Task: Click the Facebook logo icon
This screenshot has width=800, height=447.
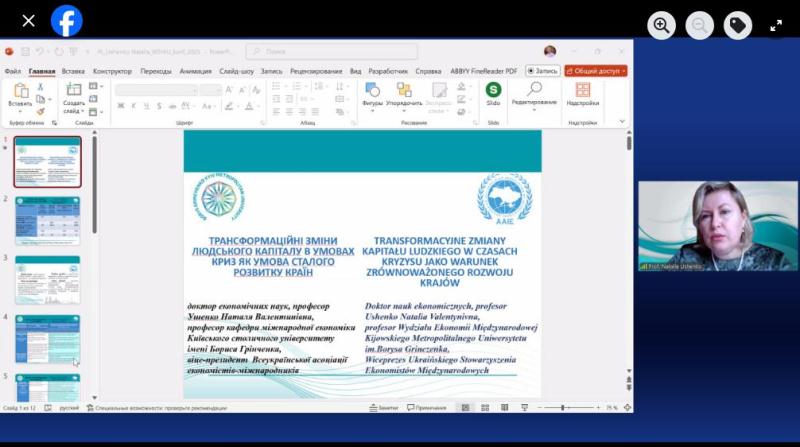Action: tap(67, 20)
